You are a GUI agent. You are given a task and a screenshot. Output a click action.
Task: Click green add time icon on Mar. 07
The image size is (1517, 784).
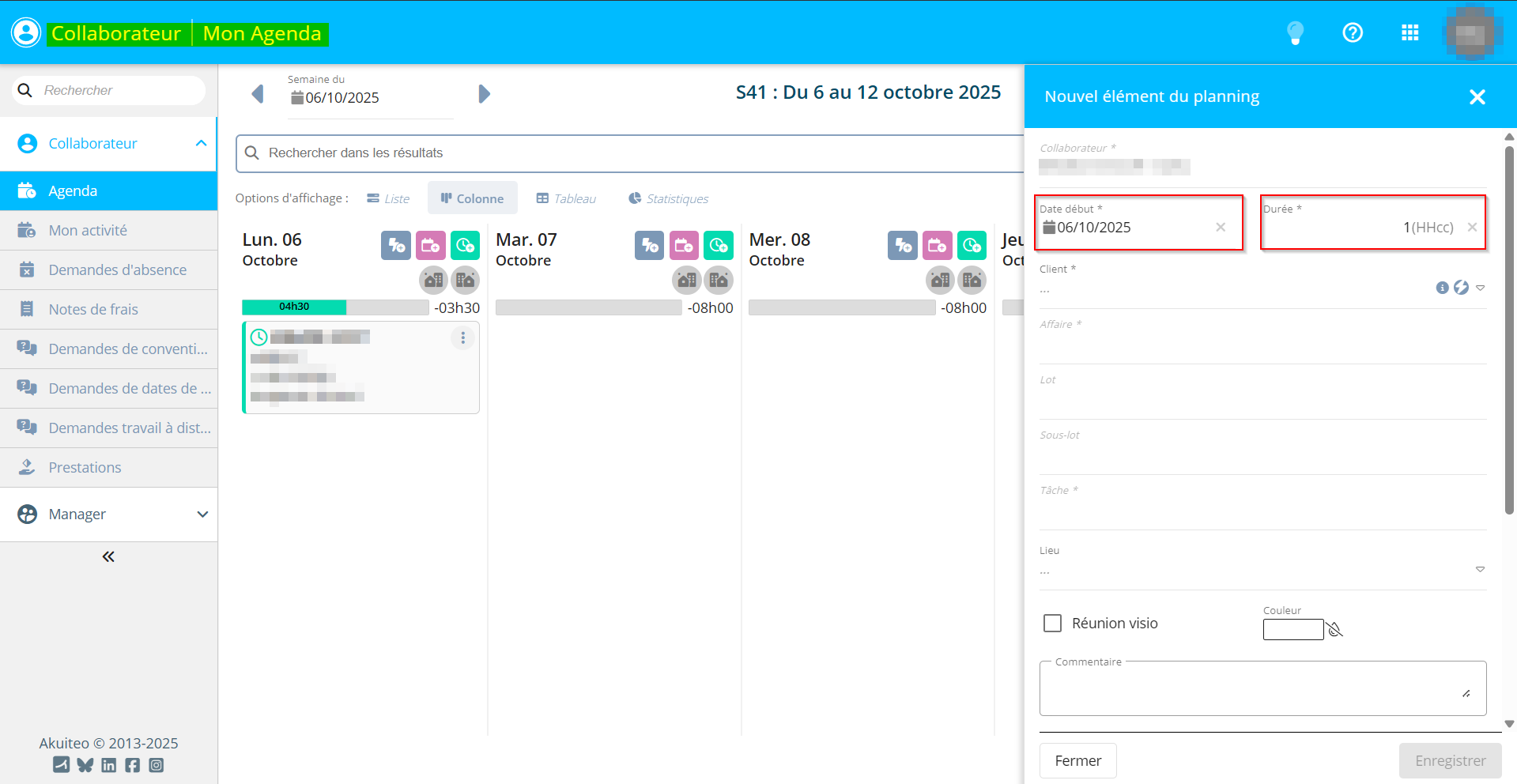(x=719, y=246)
